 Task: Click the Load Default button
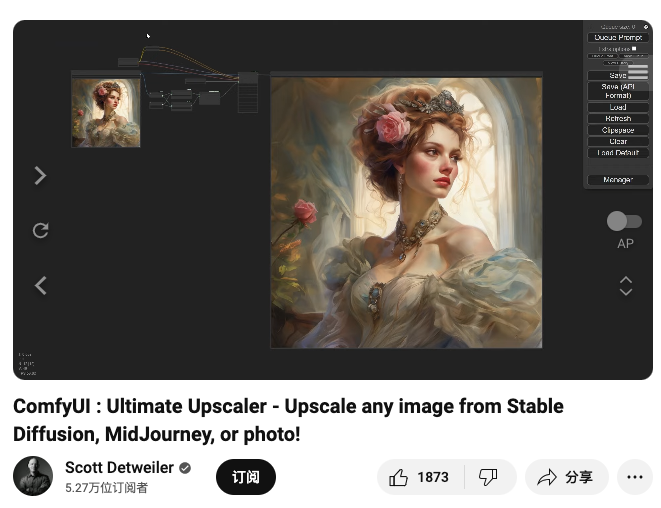tap(618, 153)
